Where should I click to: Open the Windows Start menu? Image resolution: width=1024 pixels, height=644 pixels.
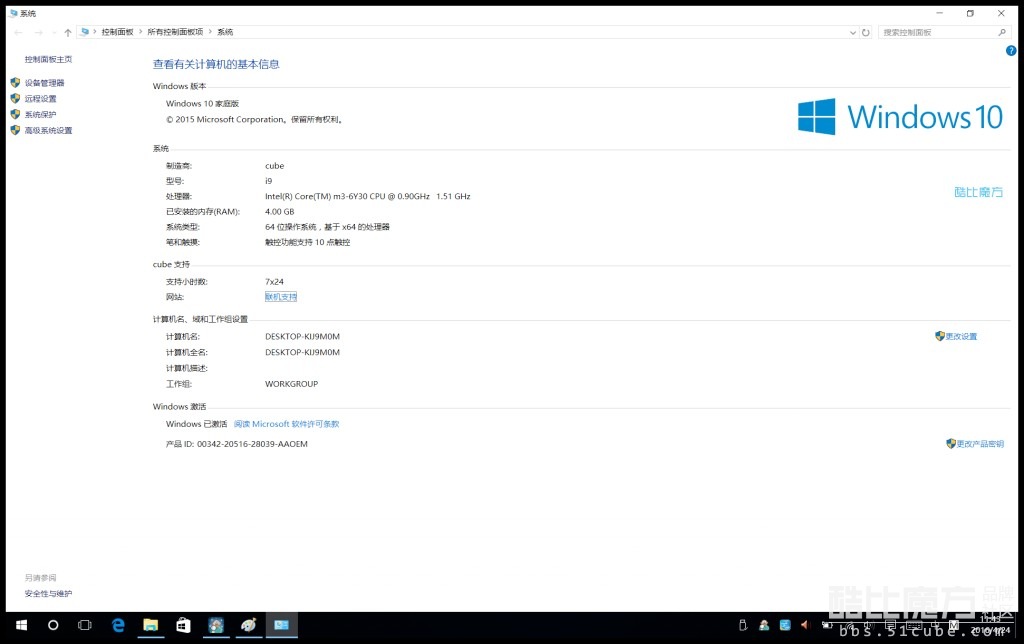point(19,625)
